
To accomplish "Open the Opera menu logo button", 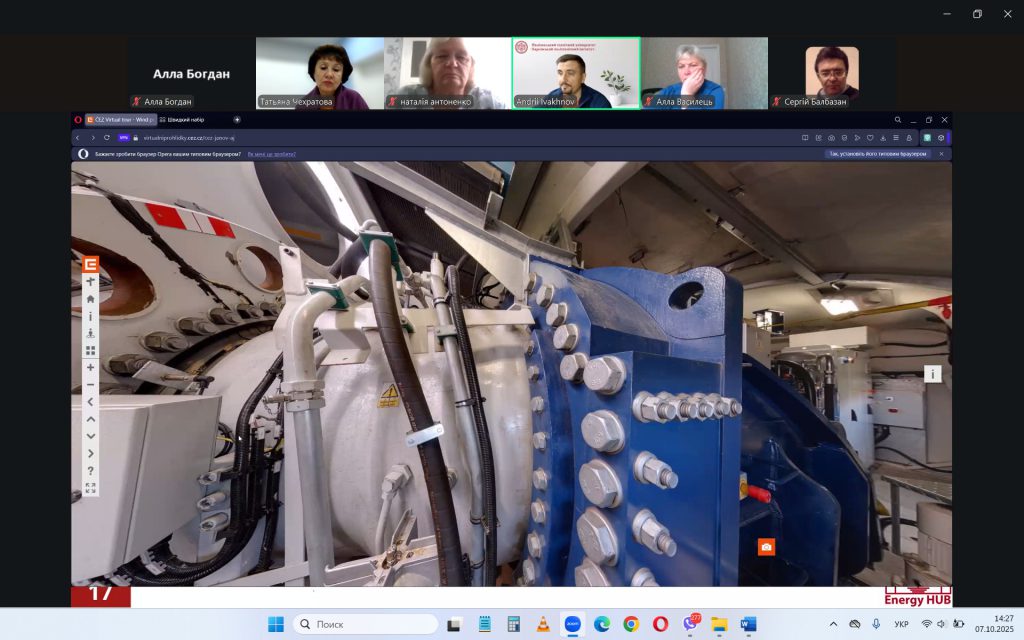I will click(x=78, y=120).
